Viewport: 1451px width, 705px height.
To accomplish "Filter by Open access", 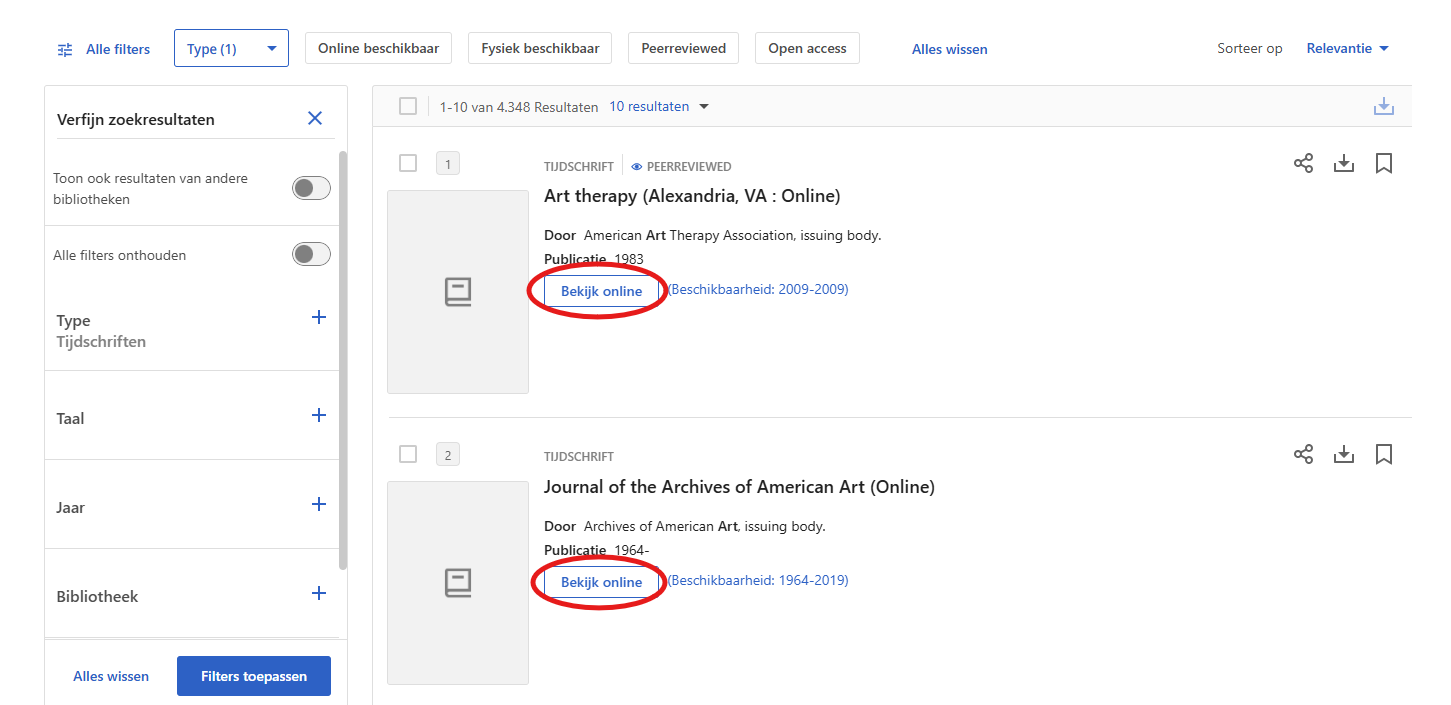I will click(807, 48).
